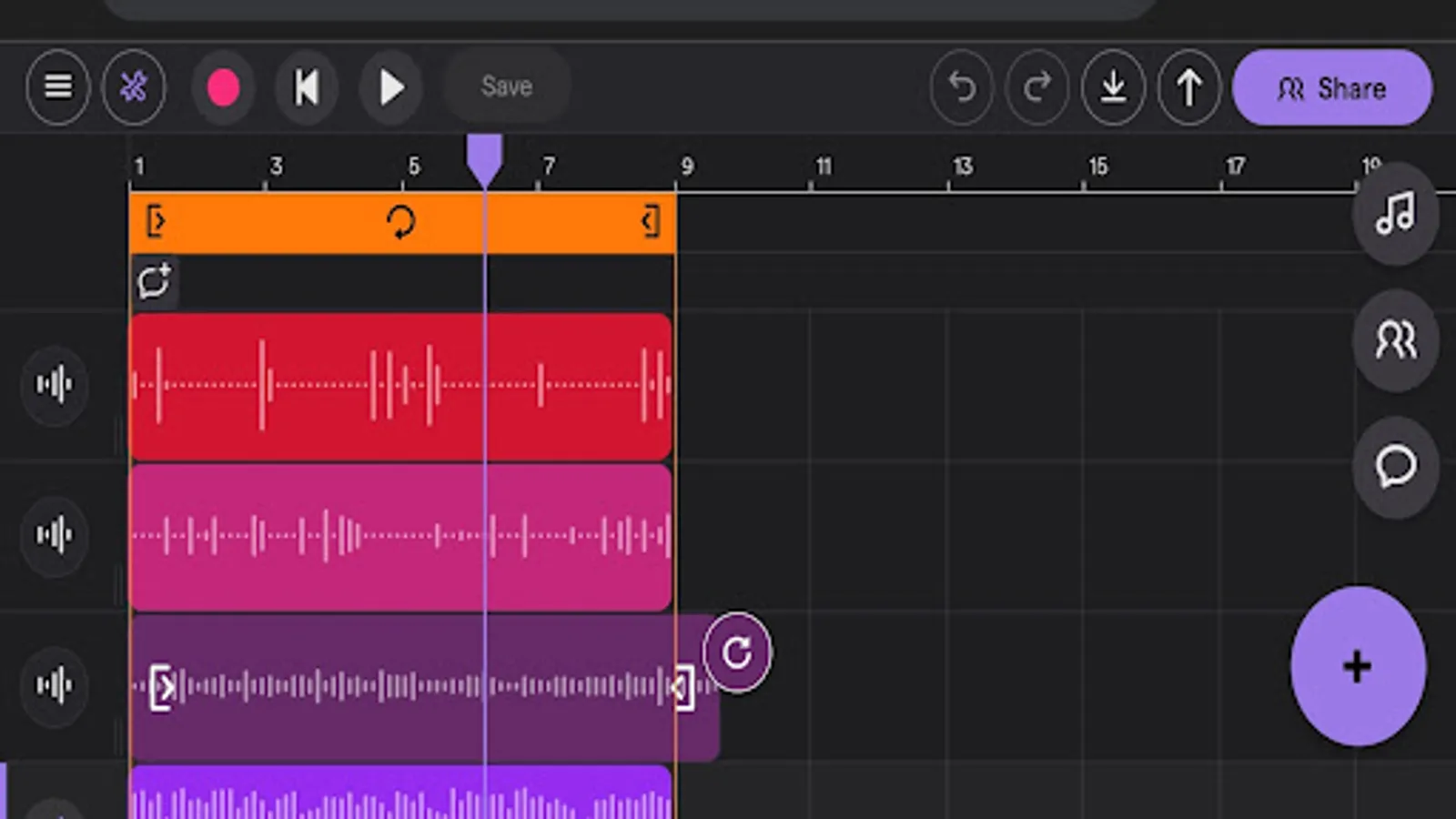
Task: Select the pink audio clip
Action: click(401, 537)
